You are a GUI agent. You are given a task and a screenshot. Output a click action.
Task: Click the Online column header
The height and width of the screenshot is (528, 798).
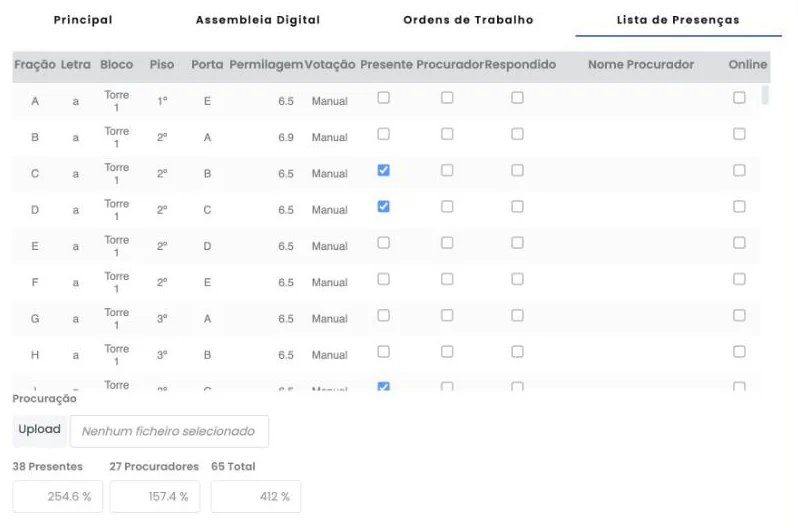748,65
